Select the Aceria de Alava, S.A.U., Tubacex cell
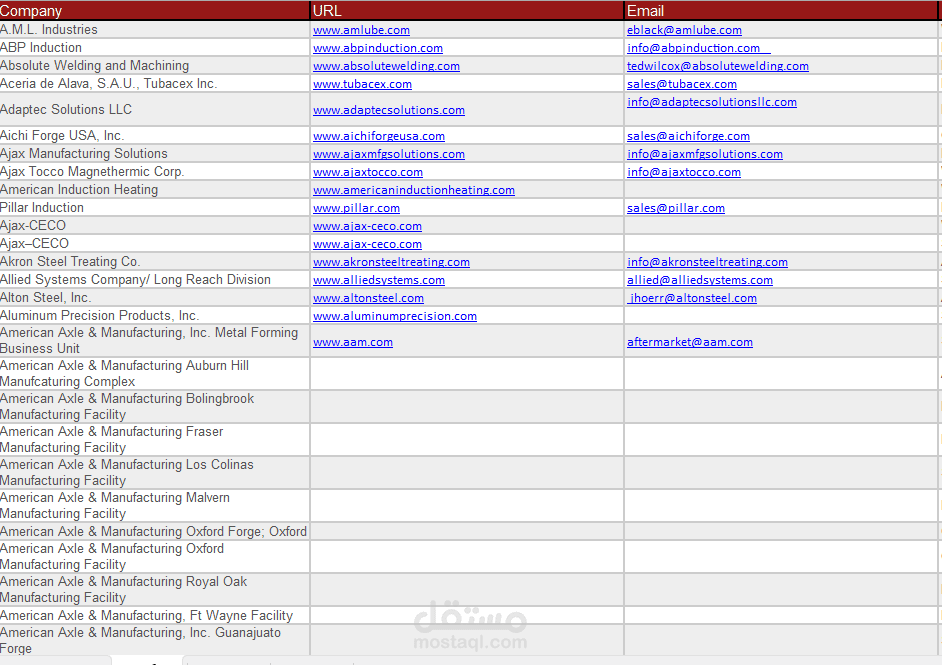Viewport: 942px width, 665px height. point(154,84)
